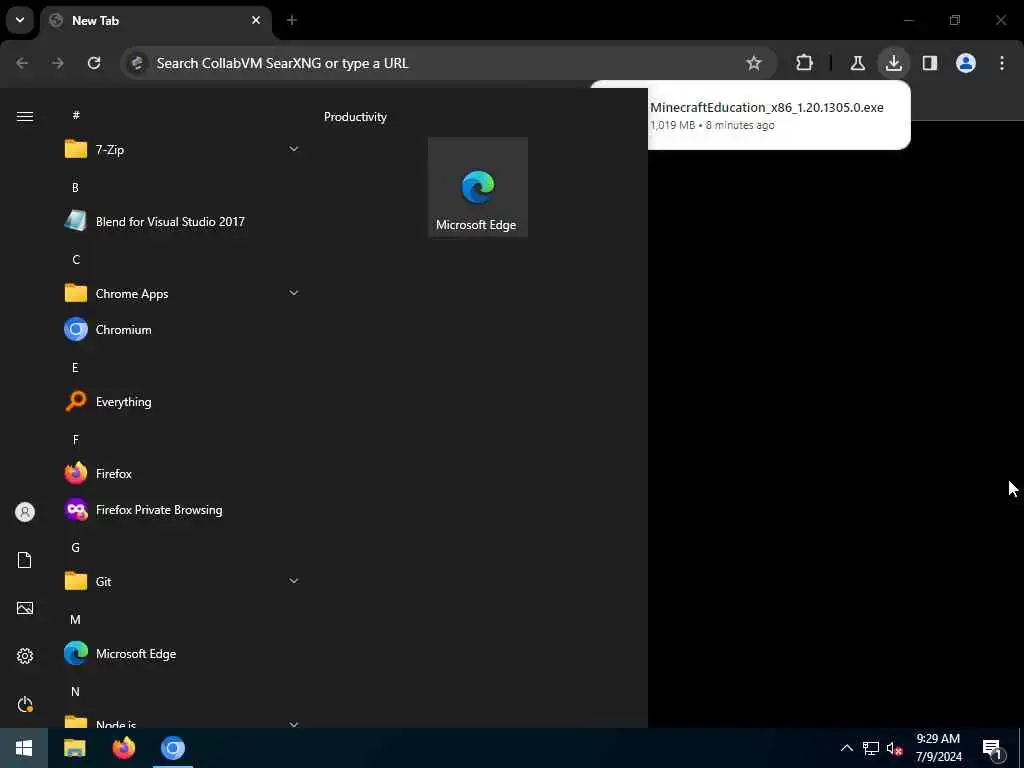Open the tab search dropdown arrow
This screenshot has width=1024, height=768.
coord(20,20)
